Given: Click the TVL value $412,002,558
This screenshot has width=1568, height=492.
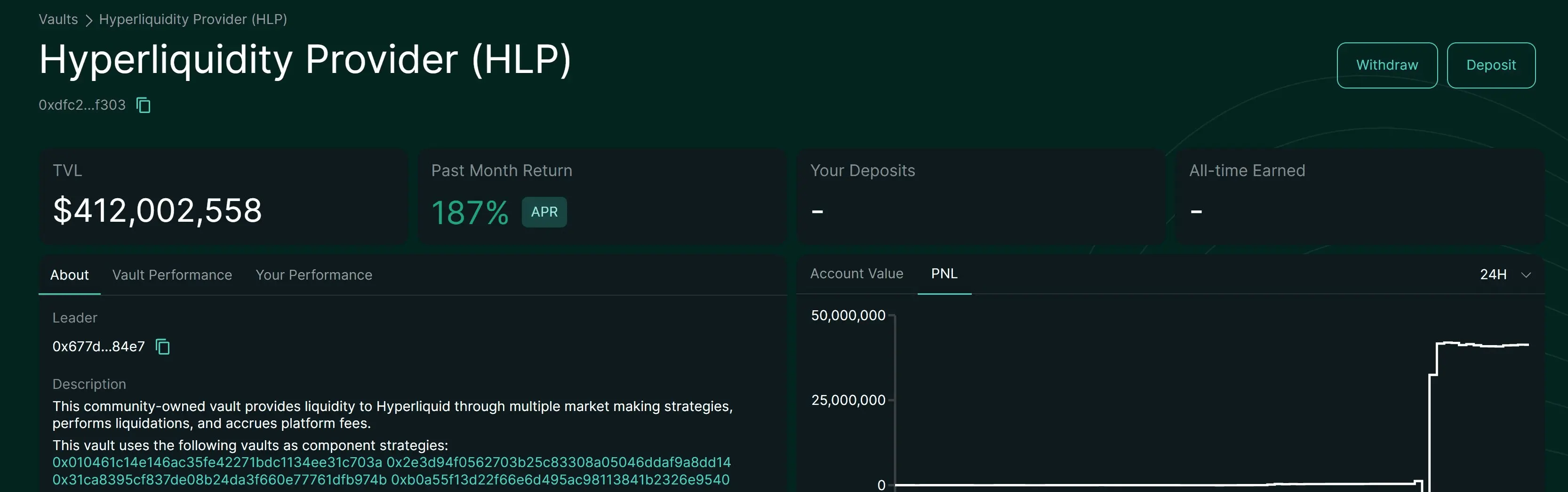Looking at the screenshot, I should [158, 210].
